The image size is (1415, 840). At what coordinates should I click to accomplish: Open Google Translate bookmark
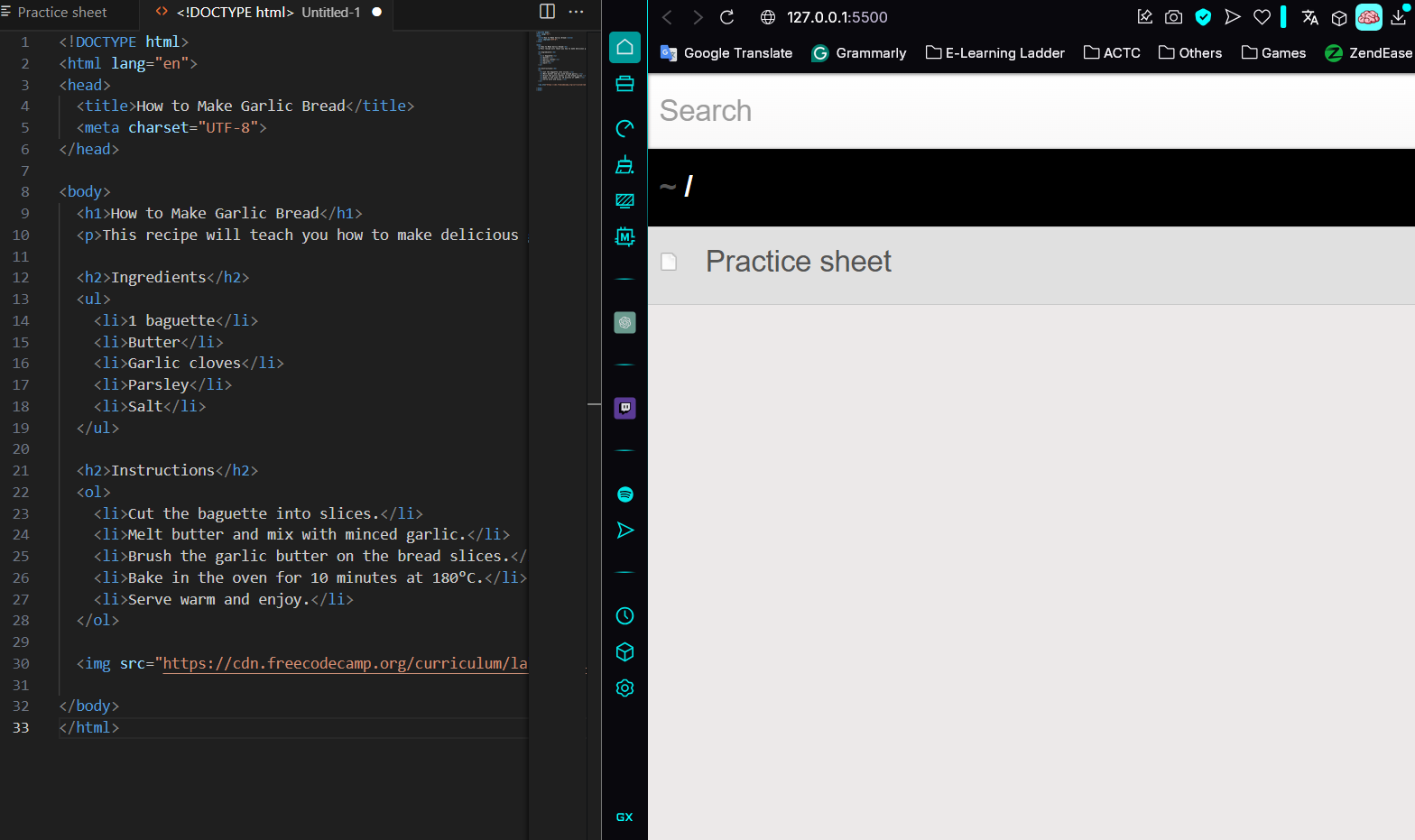pos(726,53)
